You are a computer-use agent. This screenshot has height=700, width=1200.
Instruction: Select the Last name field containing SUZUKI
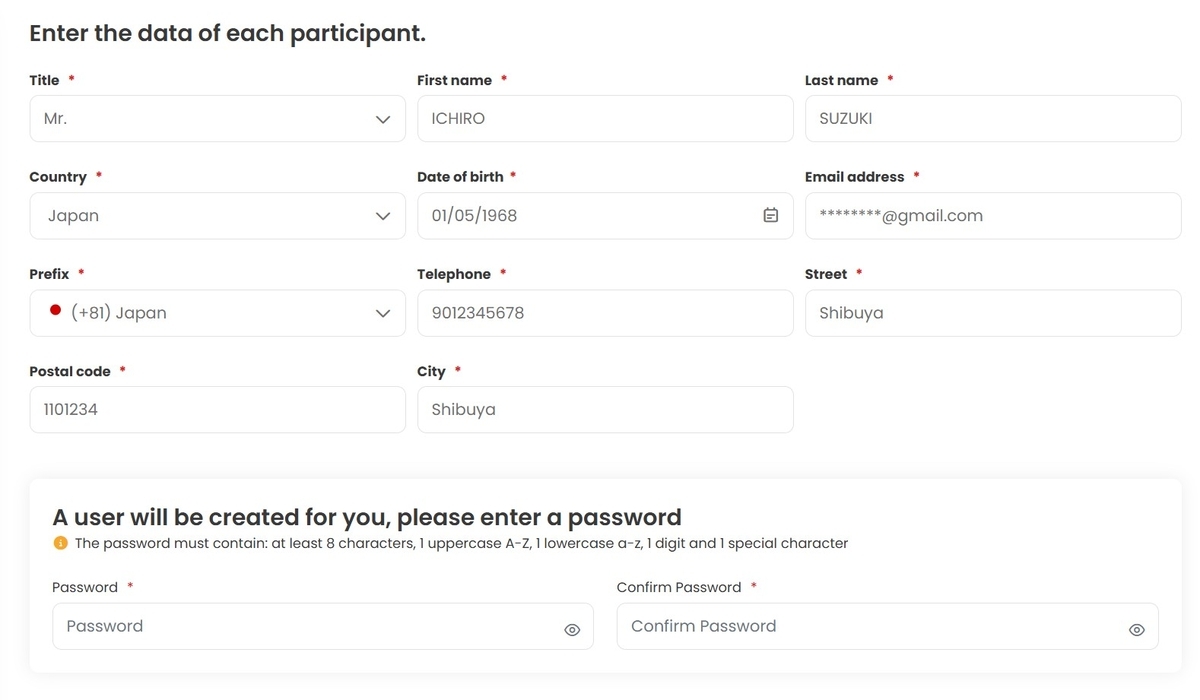993,118
